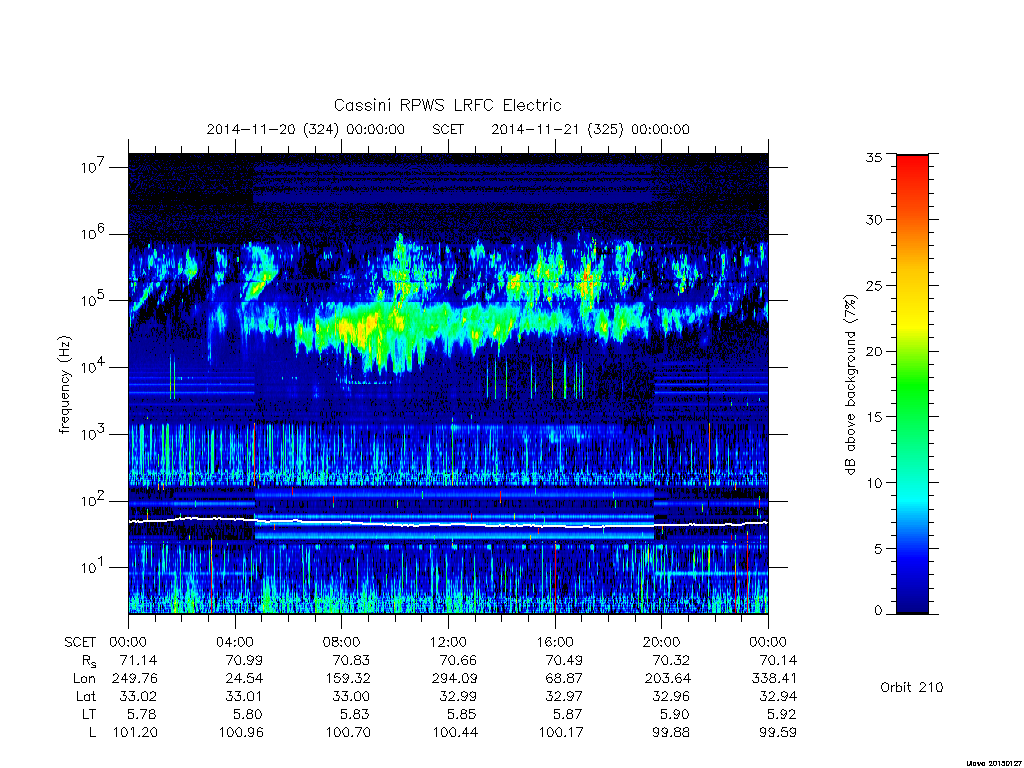This screenshot has height=768, width=1024.
Task: Click colorbar tick label "15"
Action: pos(874,417)
